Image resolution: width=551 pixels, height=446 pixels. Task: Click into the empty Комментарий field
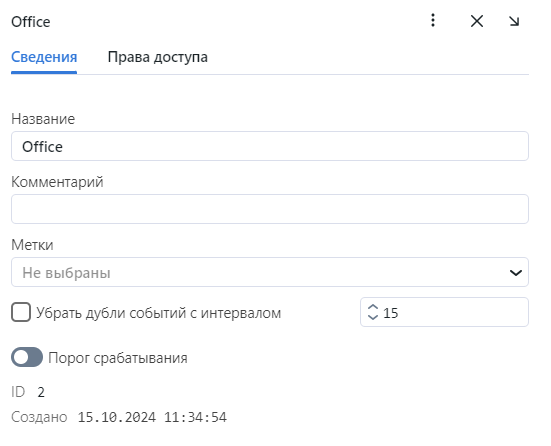270,209
